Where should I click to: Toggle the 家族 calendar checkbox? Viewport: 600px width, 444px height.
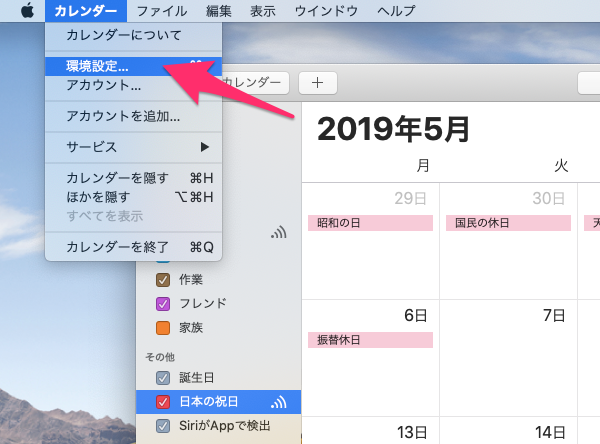click(163, 328)
